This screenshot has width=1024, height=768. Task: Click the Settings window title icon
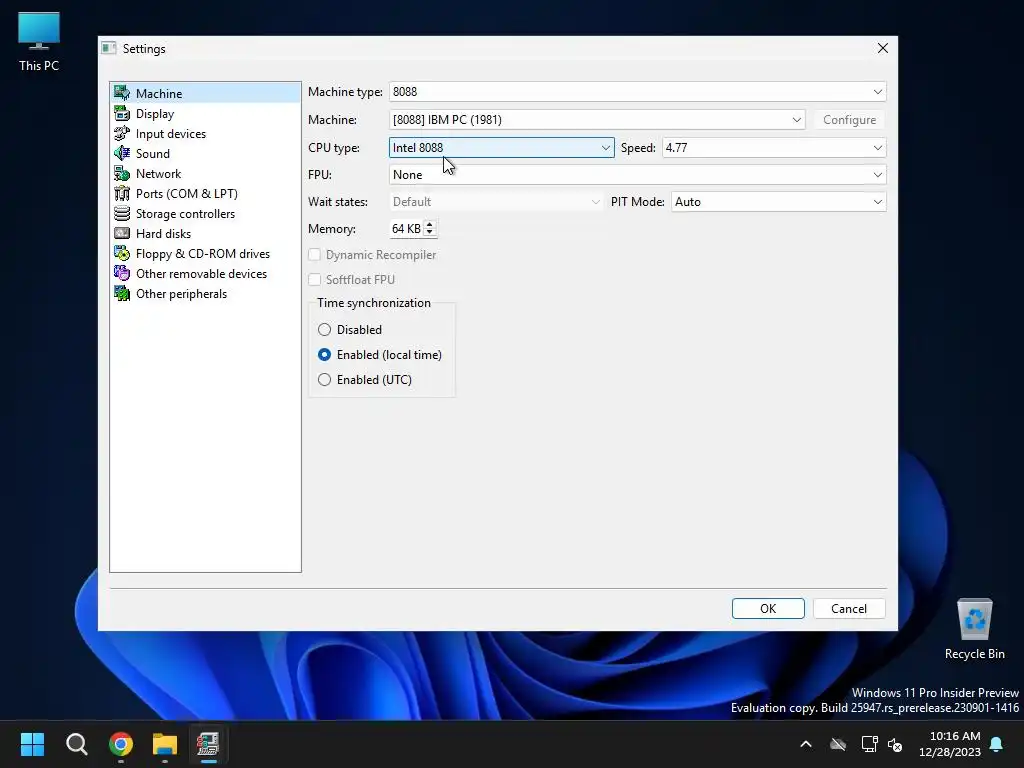tap(109, 48)
